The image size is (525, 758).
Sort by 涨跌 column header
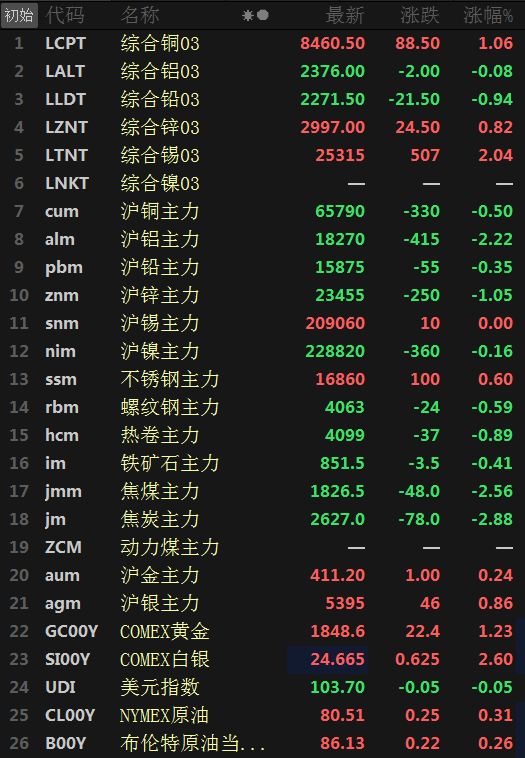[420, 15]
